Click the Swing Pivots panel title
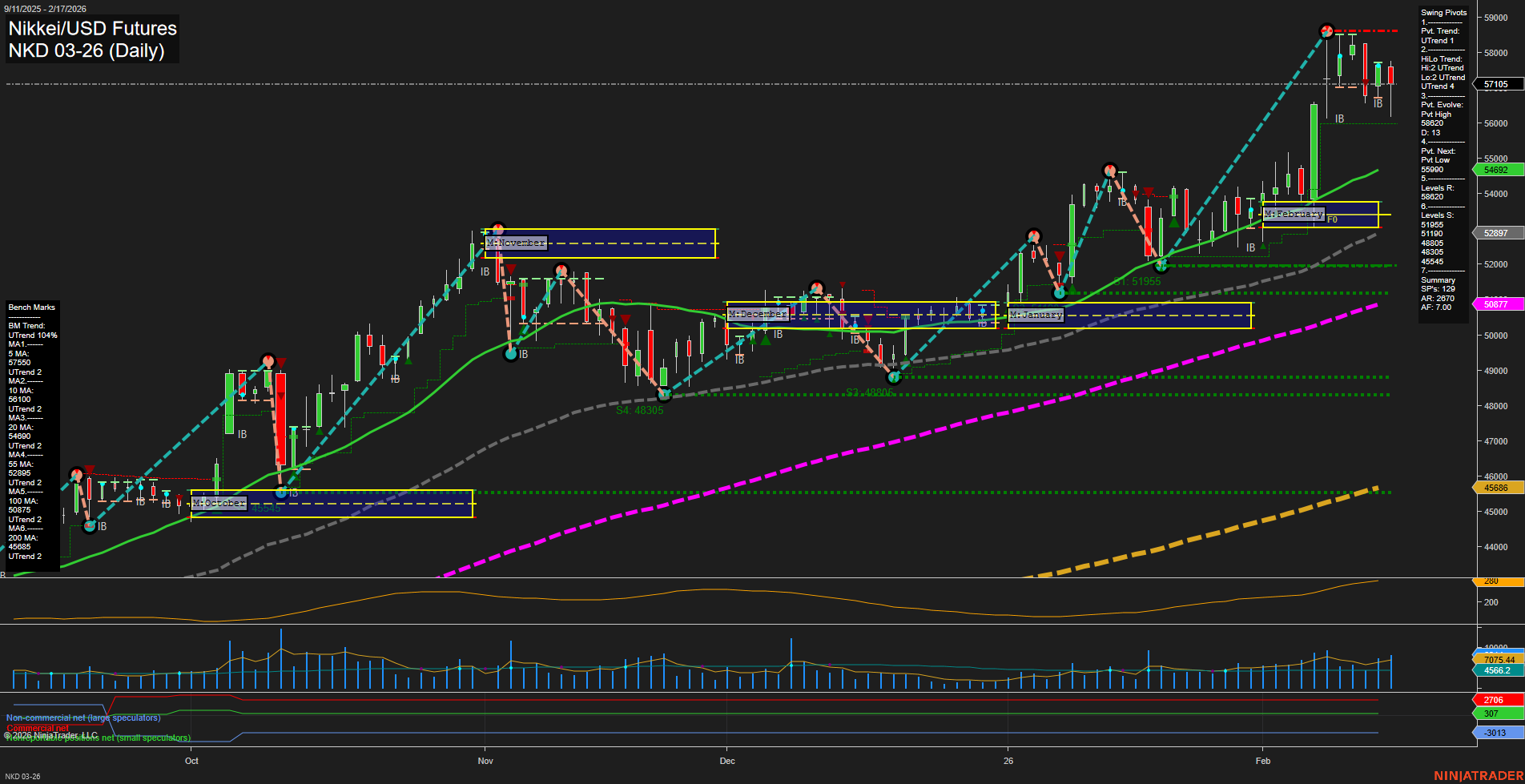 [x=1443, y=12]
